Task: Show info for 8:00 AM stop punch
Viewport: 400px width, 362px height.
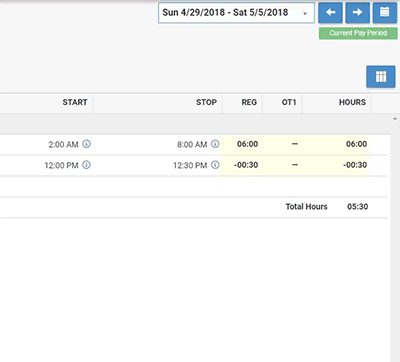Action: [215, 144]
